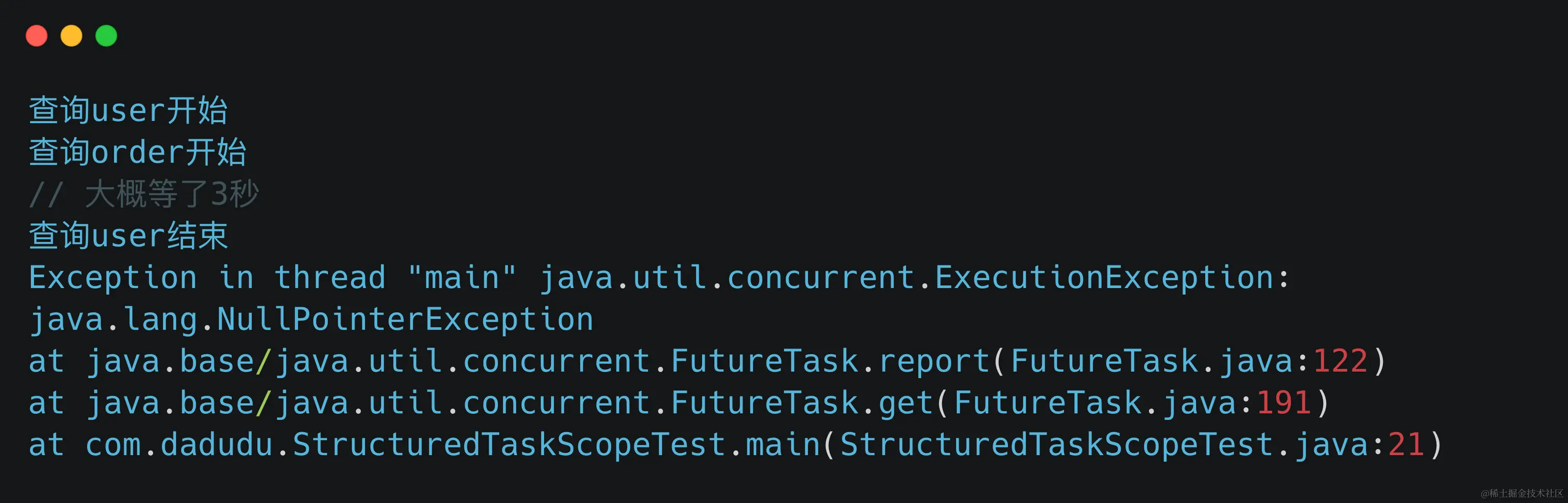
Task: Click 'java.util.concurrent.ExecutionException:' text
Action: tap(915, 278)
